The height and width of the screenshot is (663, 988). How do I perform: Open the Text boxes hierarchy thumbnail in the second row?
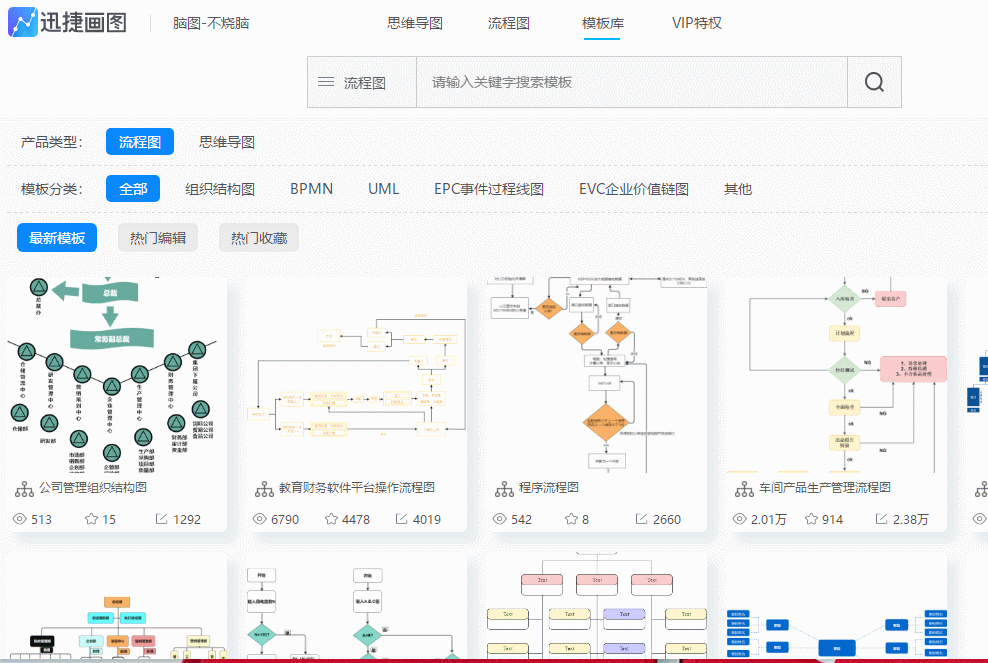tap(597, 607)
